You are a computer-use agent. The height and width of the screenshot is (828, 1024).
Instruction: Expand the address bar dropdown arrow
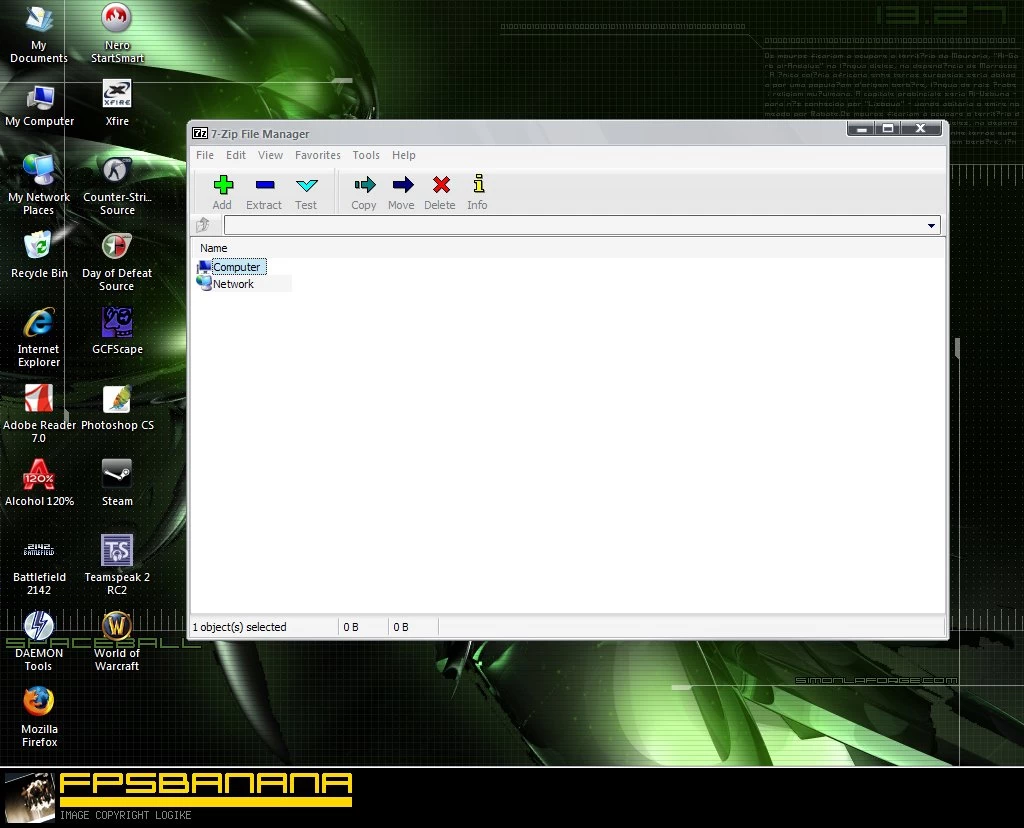tap(931, 225)
